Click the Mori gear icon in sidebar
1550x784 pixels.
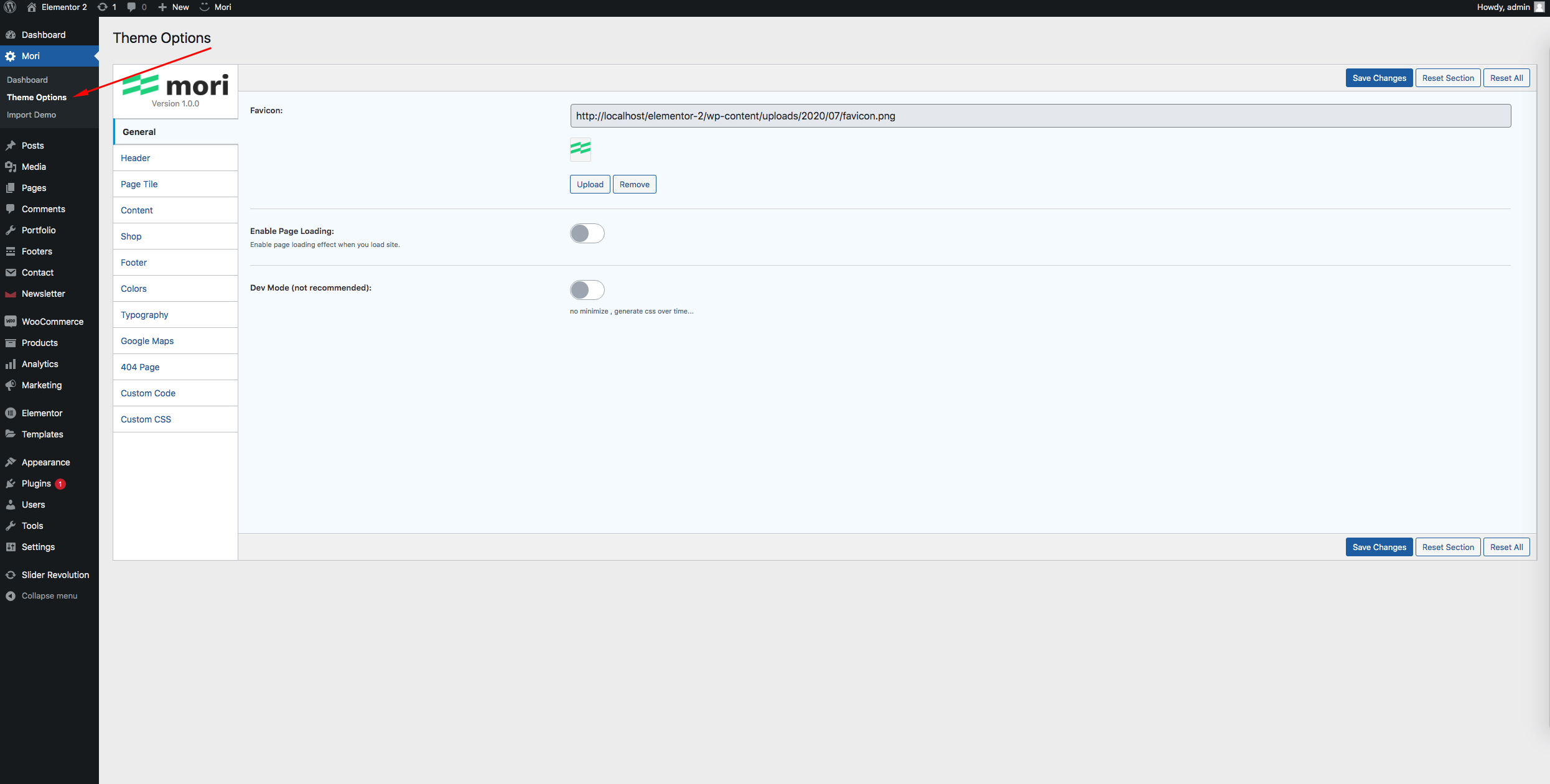click(x=11, y=56)
